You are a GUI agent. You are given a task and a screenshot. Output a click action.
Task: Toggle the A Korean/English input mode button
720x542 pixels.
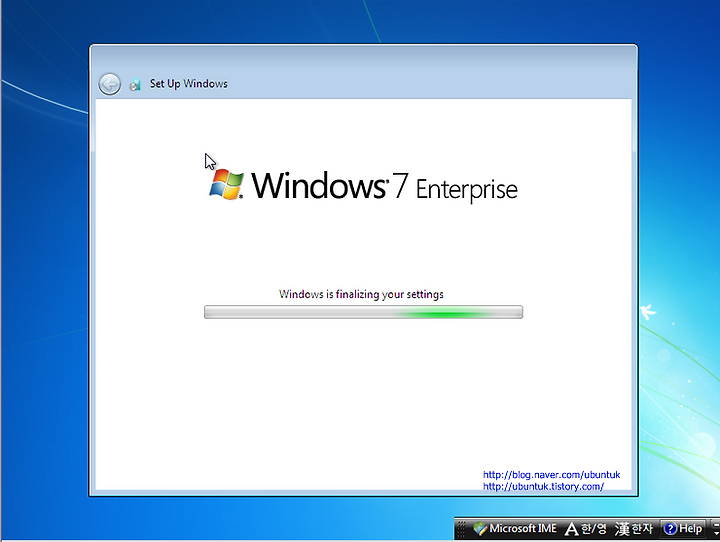coord(585,529)
